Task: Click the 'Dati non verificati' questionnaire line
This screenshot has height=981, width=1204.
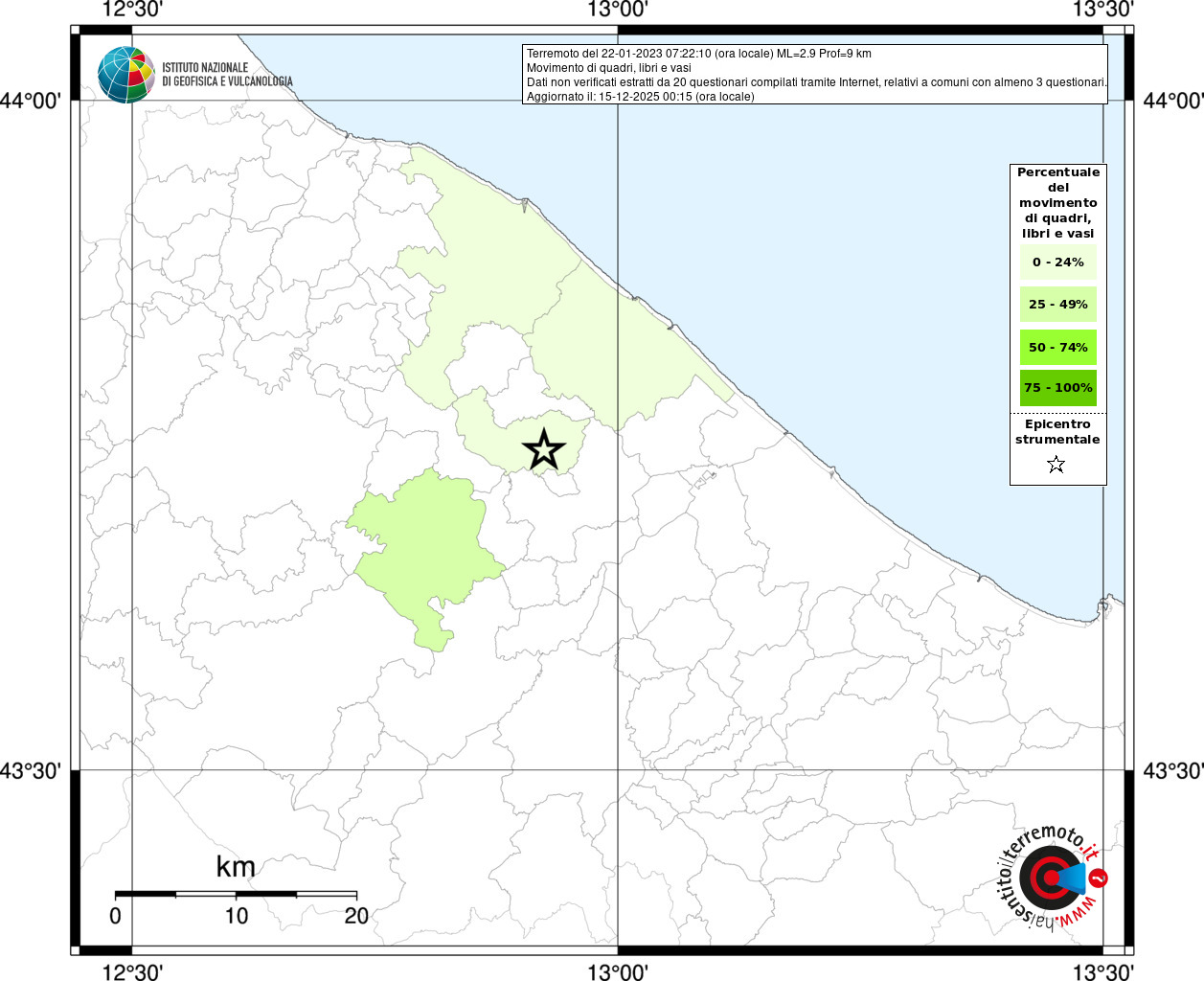Action: [817, 82]
